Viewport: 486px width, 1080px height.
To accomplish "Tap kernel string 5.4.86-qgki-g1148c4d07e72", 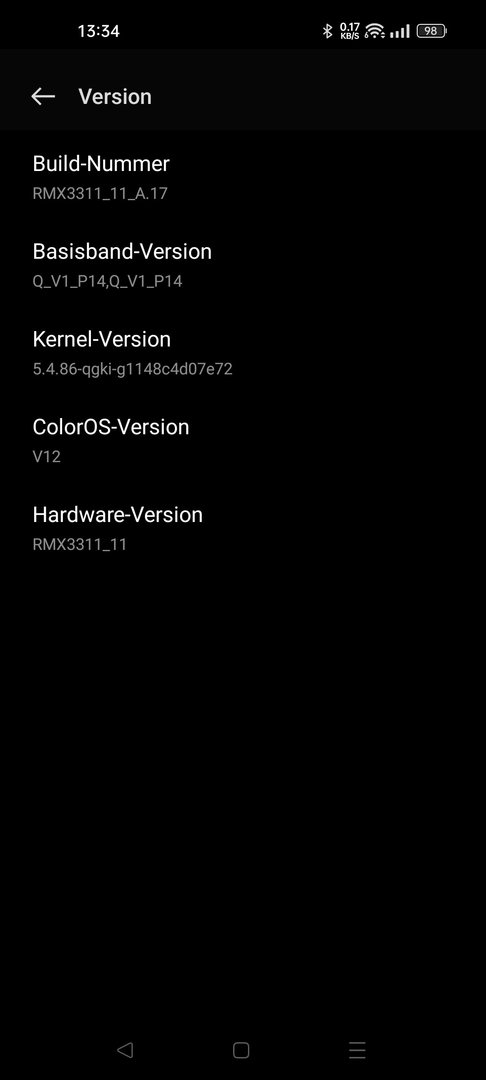I will pos(133,369).
